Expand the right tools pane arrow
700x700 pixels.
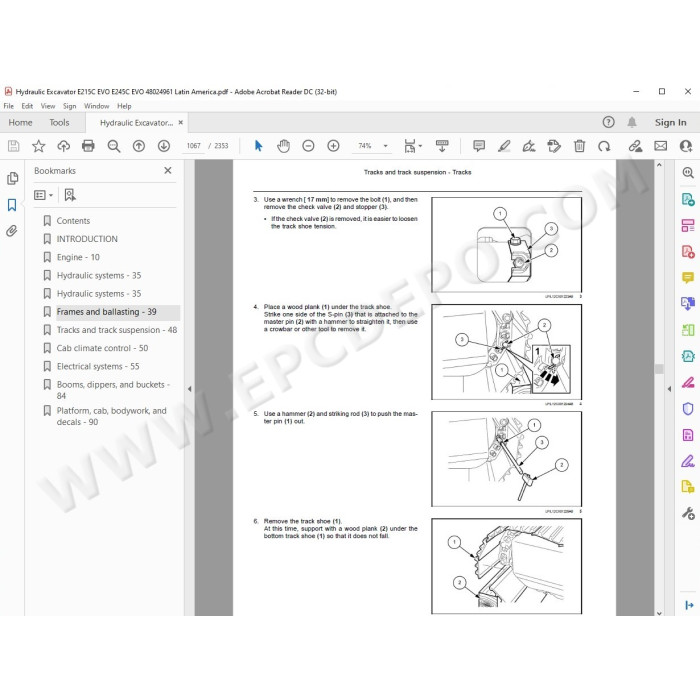[x=669, y=389]
